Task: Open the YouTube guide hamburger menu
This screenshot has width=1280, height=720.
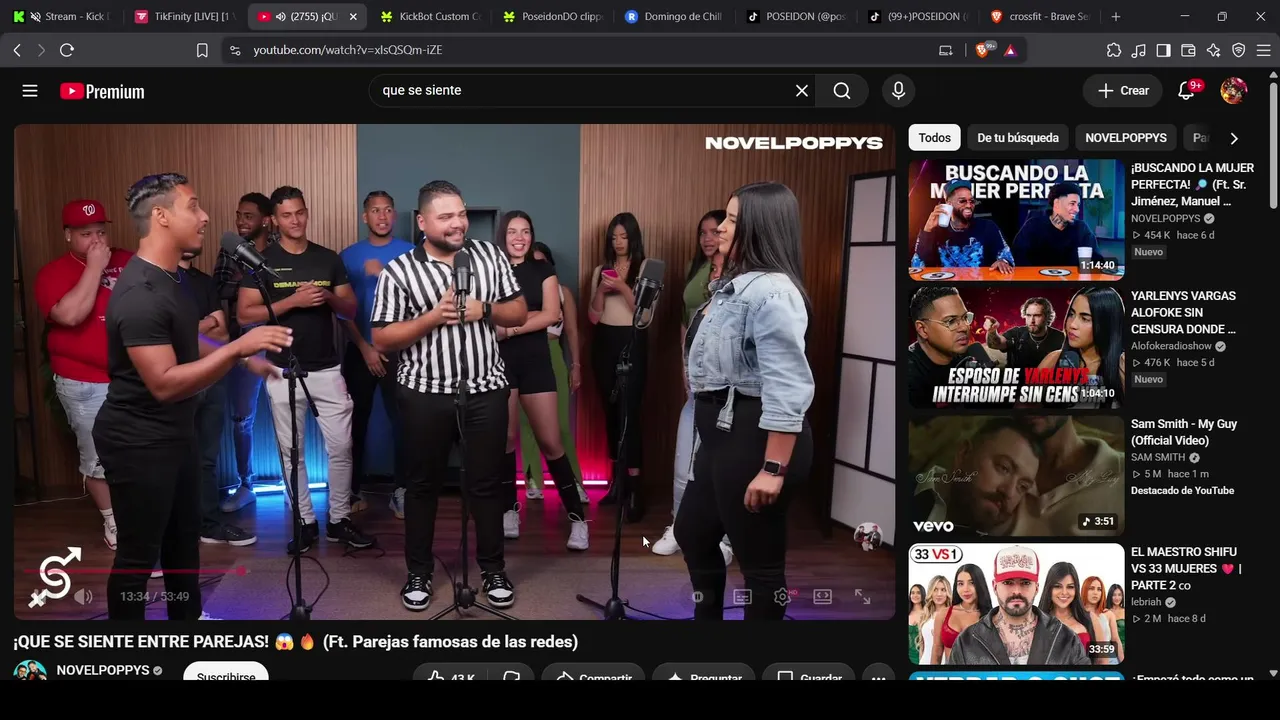Action: pos(30,91)
